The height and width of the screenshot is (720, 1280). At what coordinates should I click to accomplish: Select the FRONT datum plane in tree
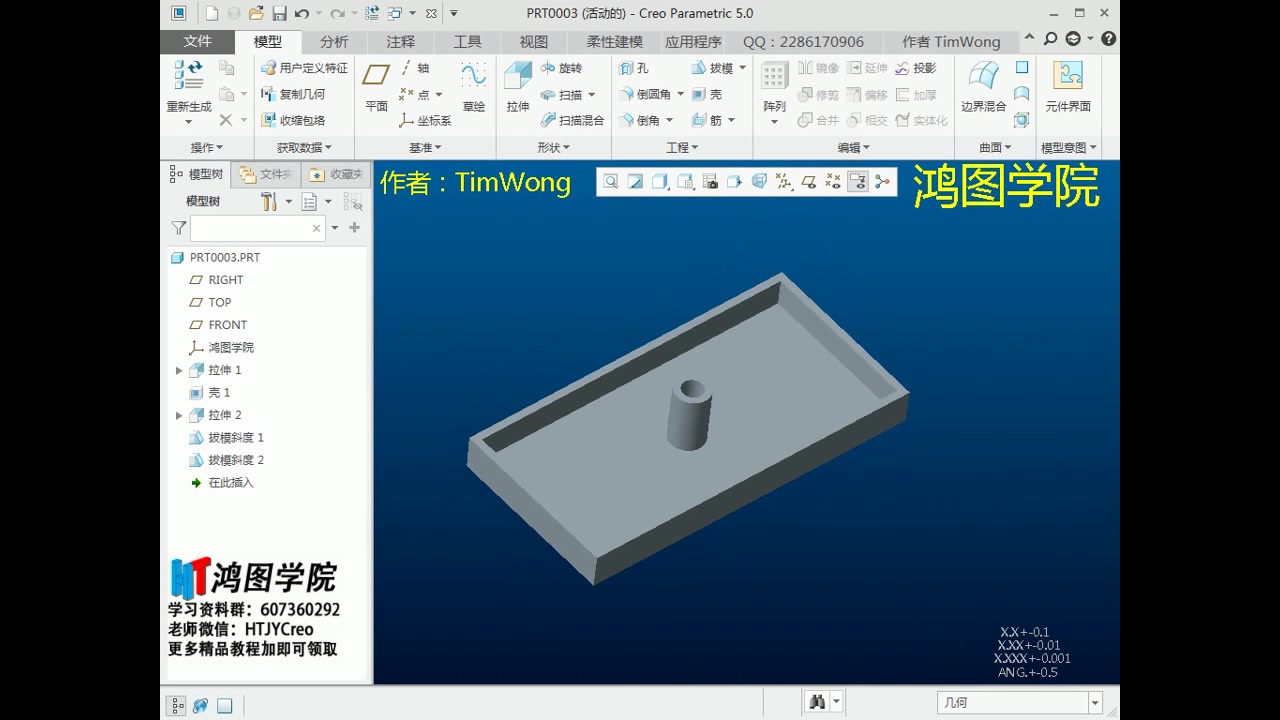[227, 325]
